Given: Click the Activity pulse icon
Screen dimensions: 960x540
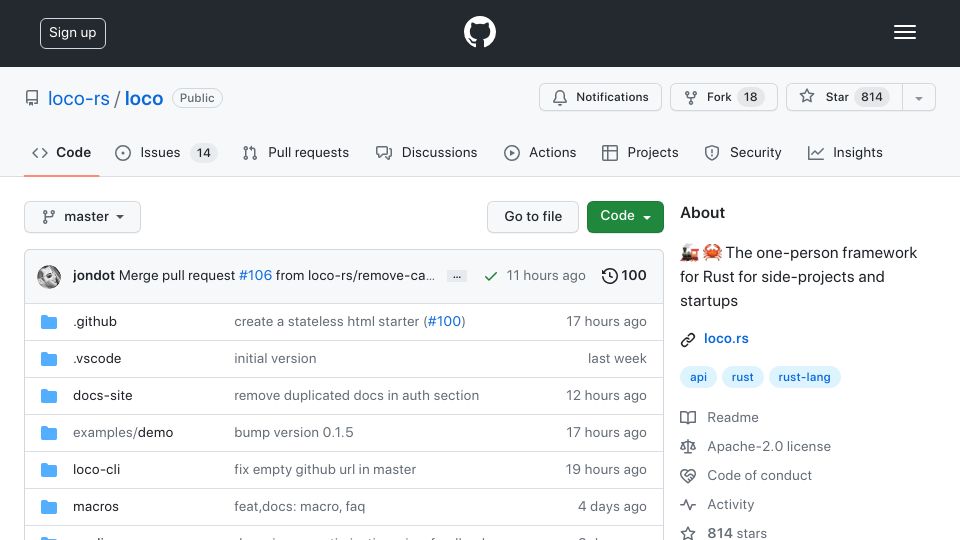Looking at the screenshot, I should (x=688, y=504).
